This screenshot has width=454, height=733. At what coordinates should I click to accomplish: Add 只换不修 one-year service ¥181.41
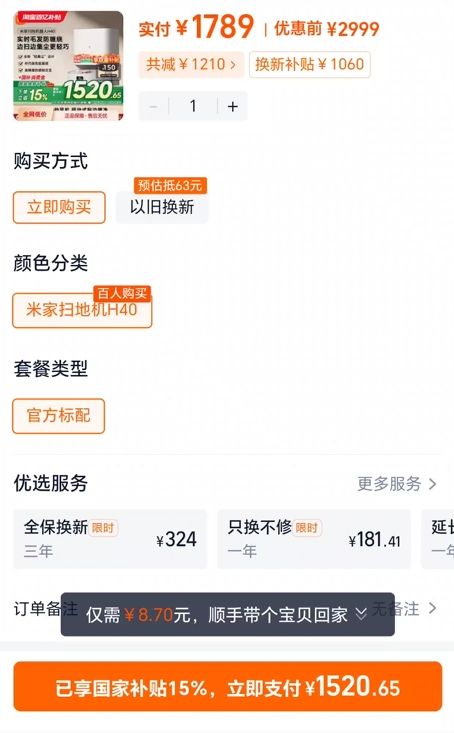(314, 539)
